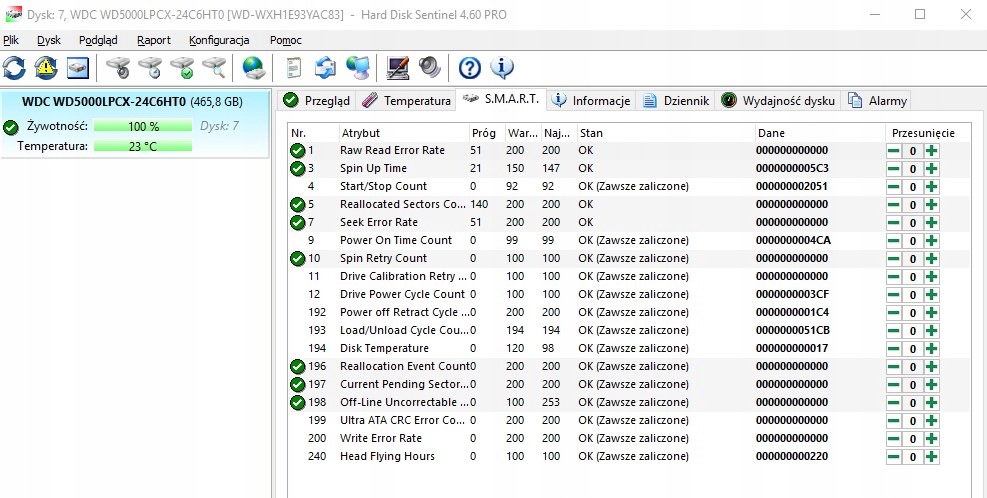Switch to the Alarmy tab
This screenshot has height=498, width=987.
877,101
